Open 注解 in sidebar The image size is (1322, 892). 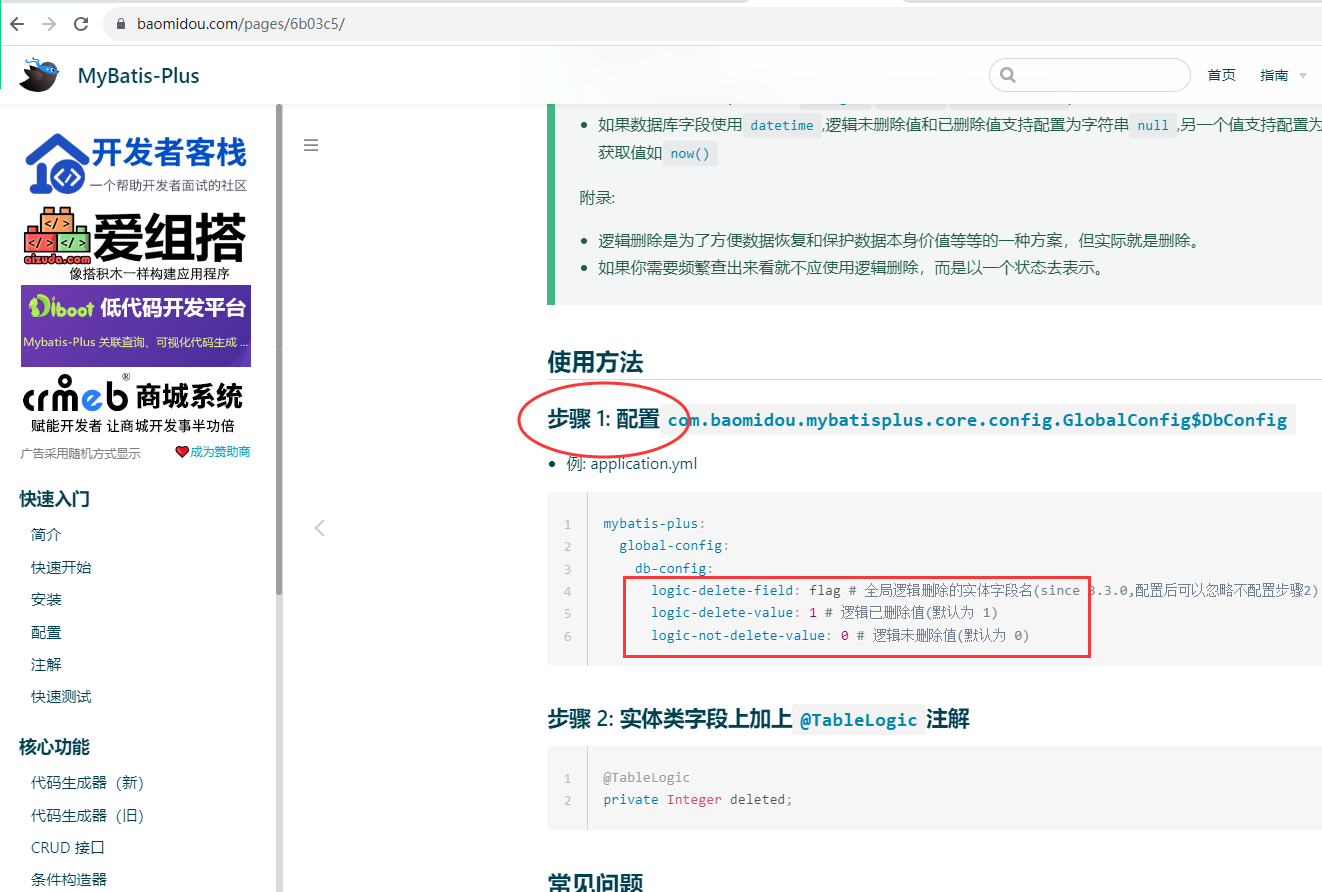tap(46, 664)
